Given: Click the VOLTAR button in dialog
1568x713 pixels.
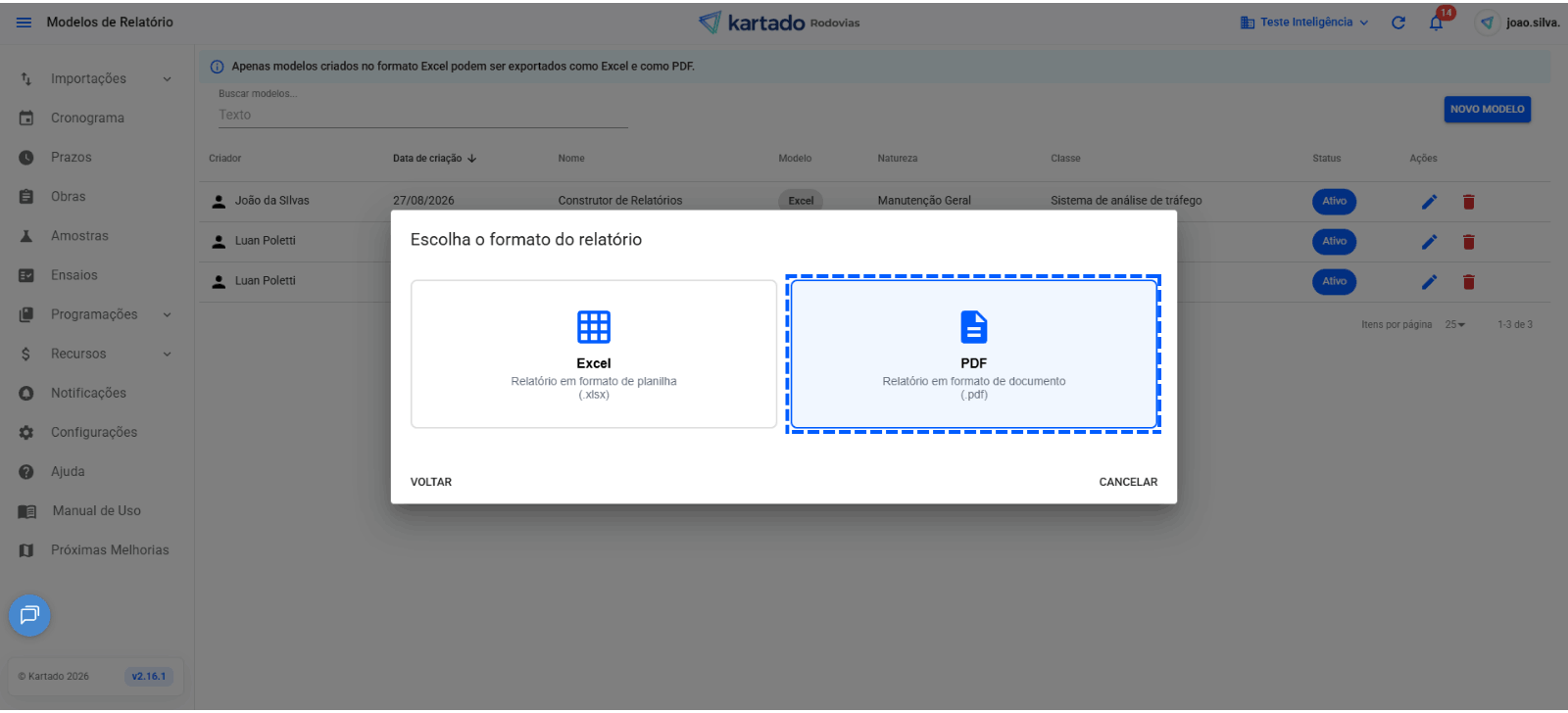Looking at the screenshot, I should pyautogui.click(x=431, y=482).
